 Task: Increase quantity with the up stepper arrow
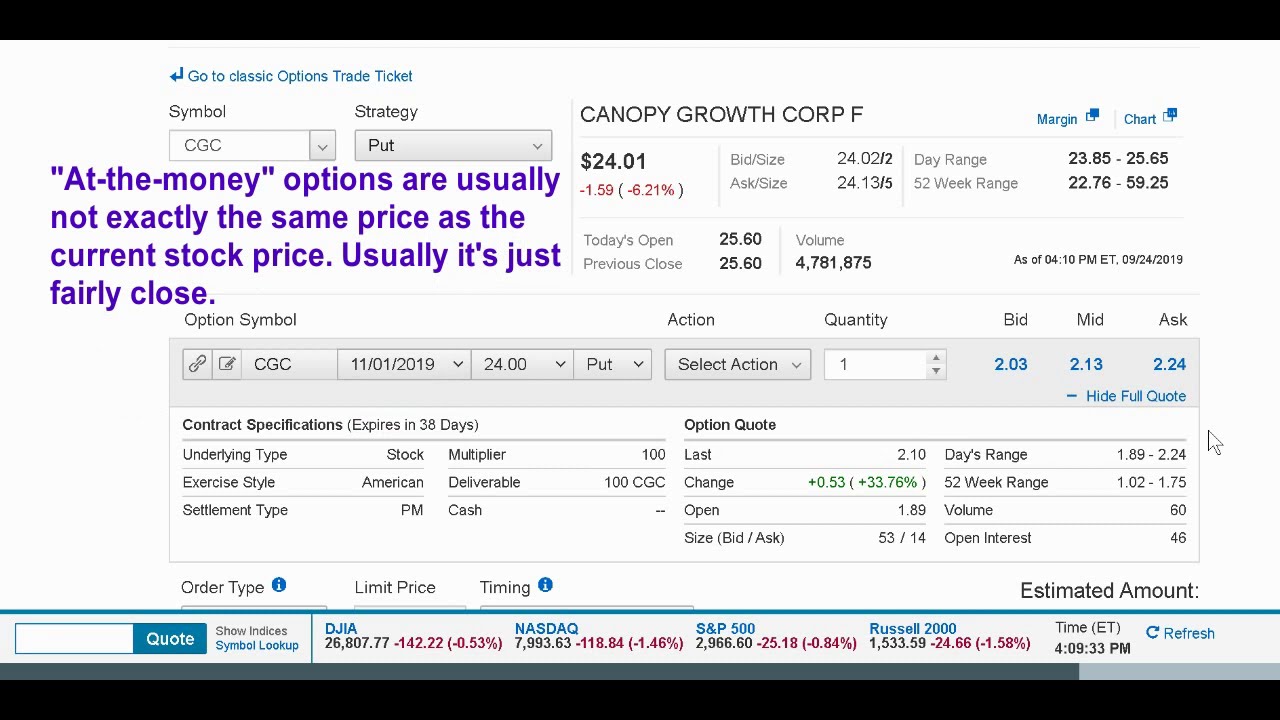coord(936,357)
